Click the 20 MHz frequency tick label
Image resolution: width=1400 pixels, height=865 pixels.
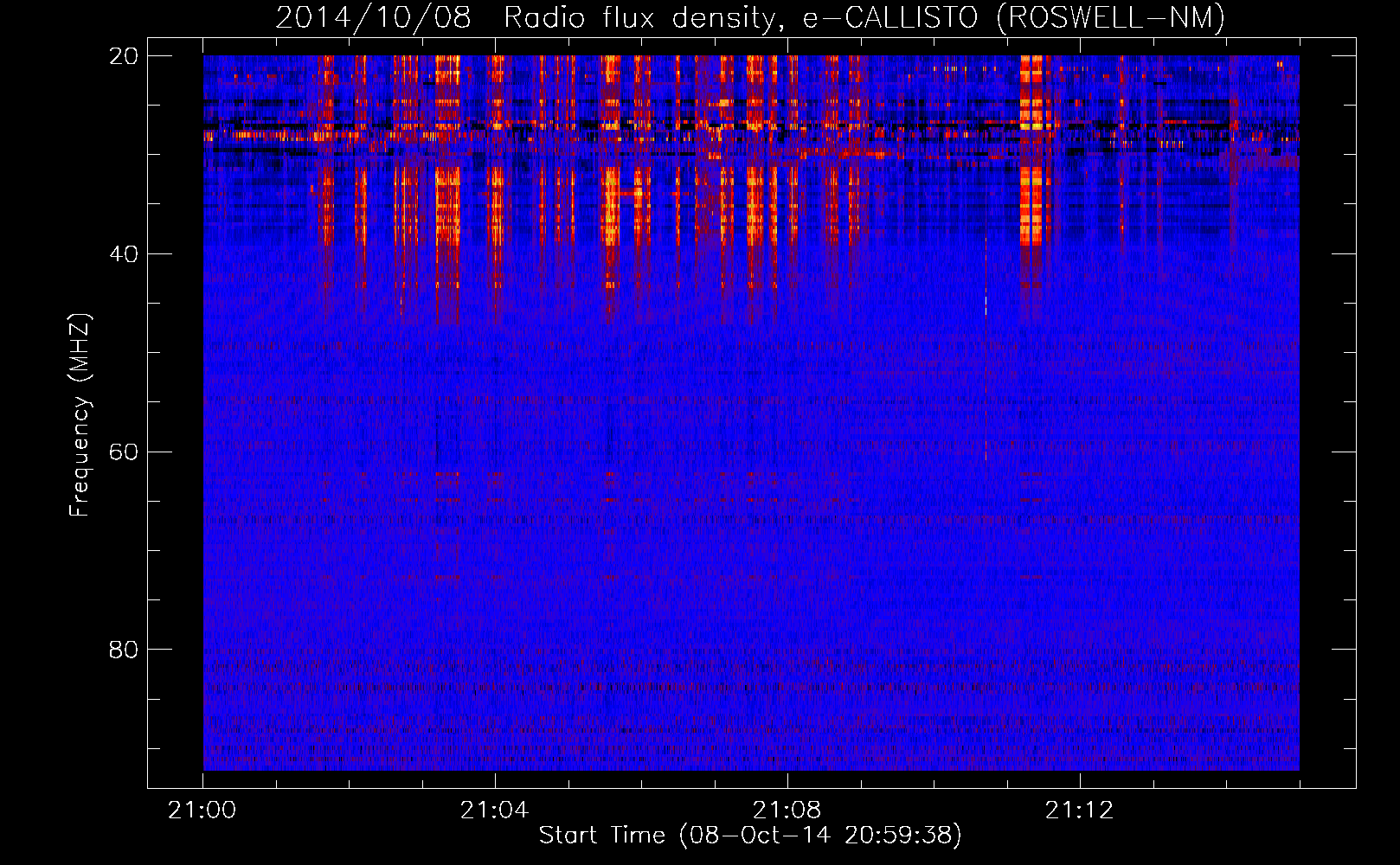click(124, 56)
